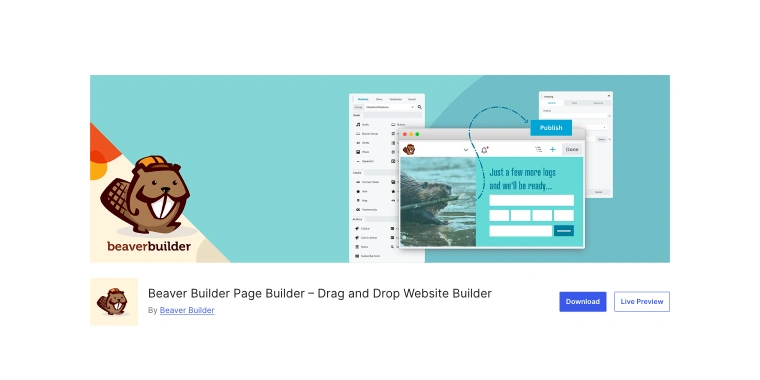
Task: Select the Menu module
Action: [x=362, y=247]
